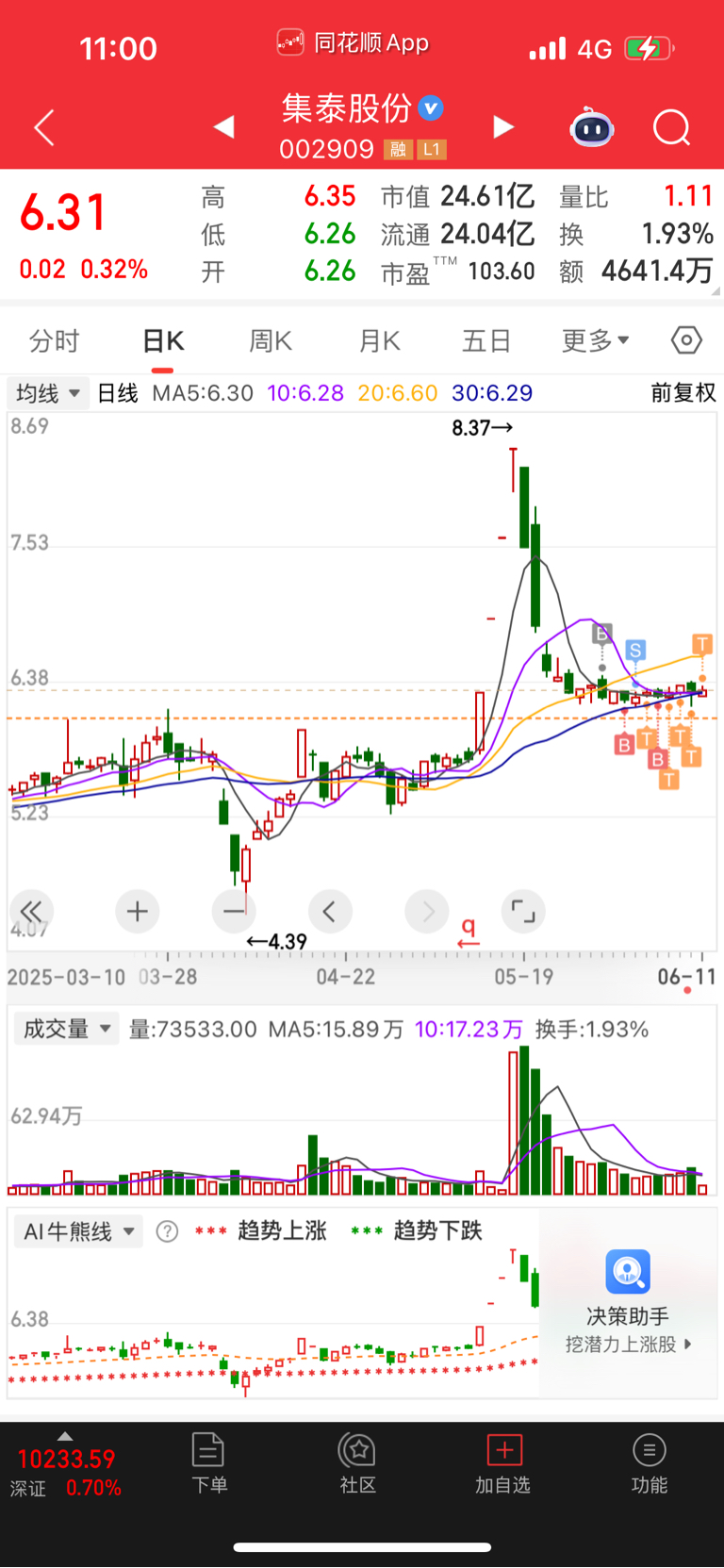
Task: Enter fullscreen chart mode
Action: [523, 911]
